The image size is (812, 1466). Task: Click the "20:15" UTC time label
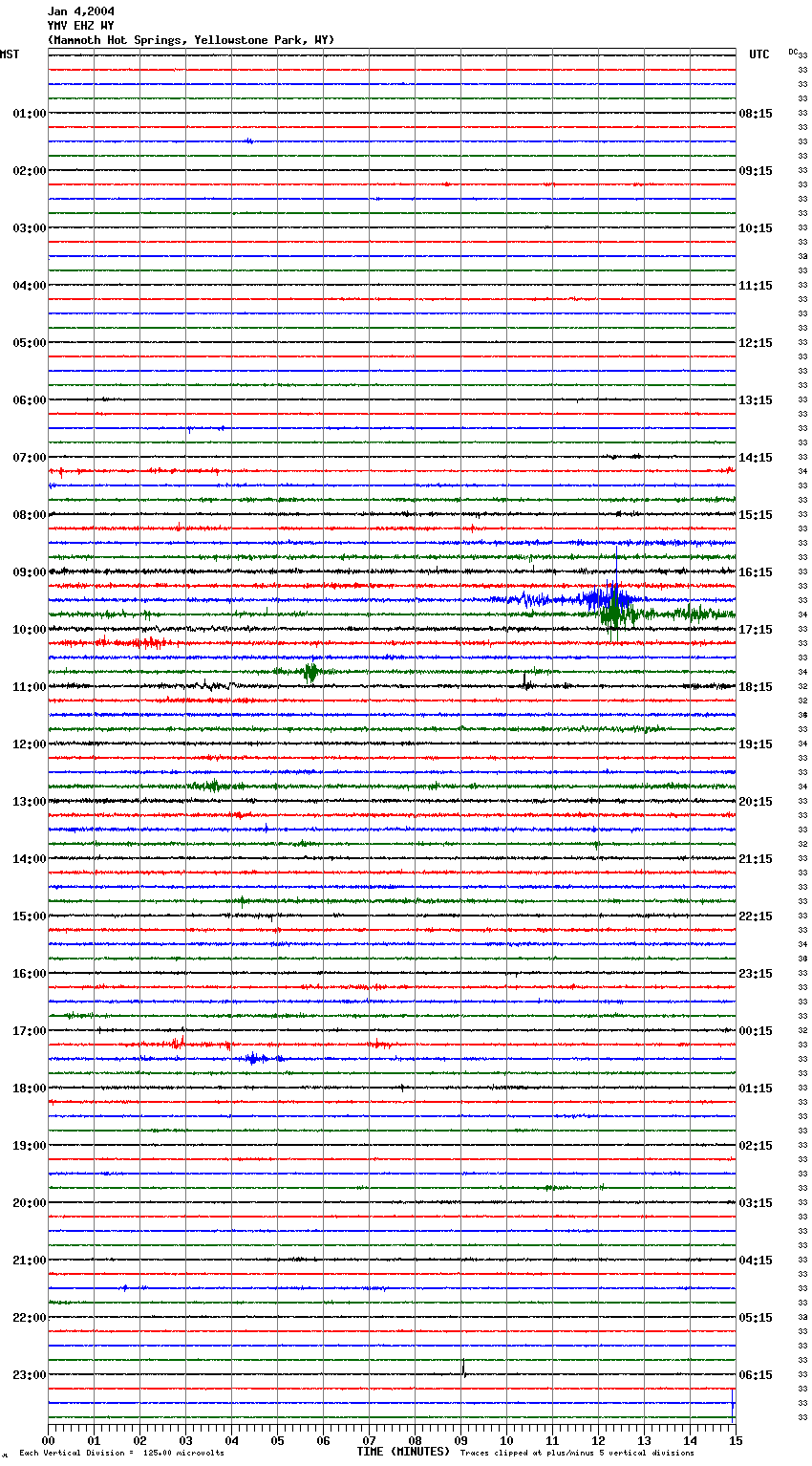756,802
